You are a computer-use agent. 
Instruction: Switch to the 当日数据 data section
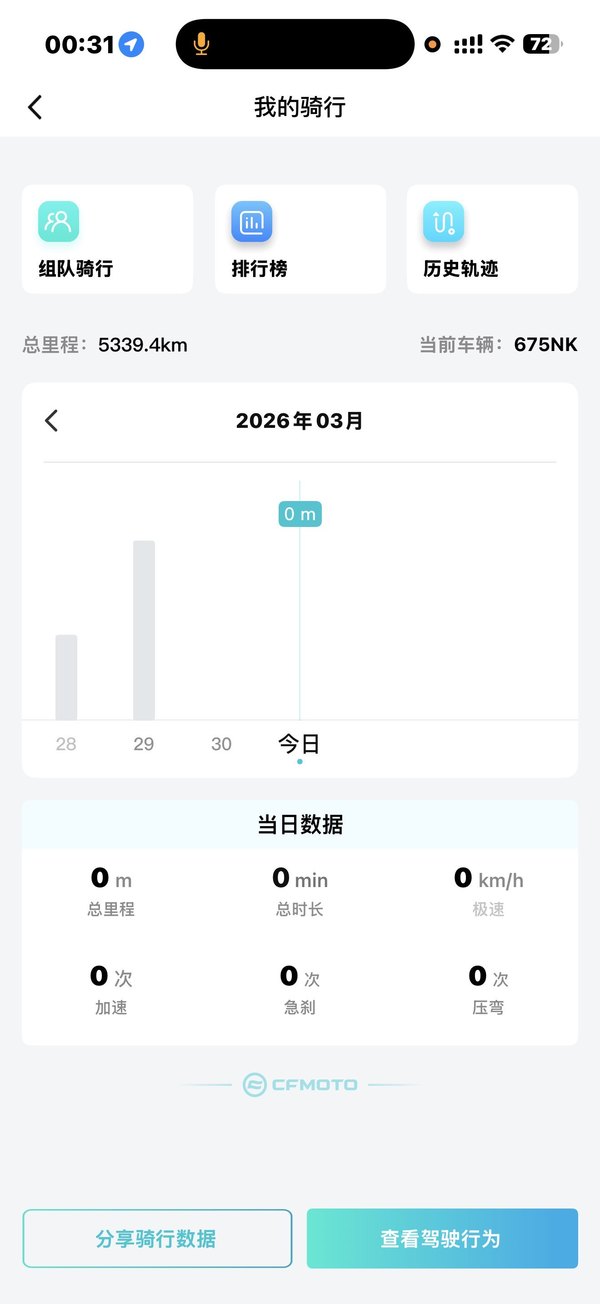pos(299,824)
